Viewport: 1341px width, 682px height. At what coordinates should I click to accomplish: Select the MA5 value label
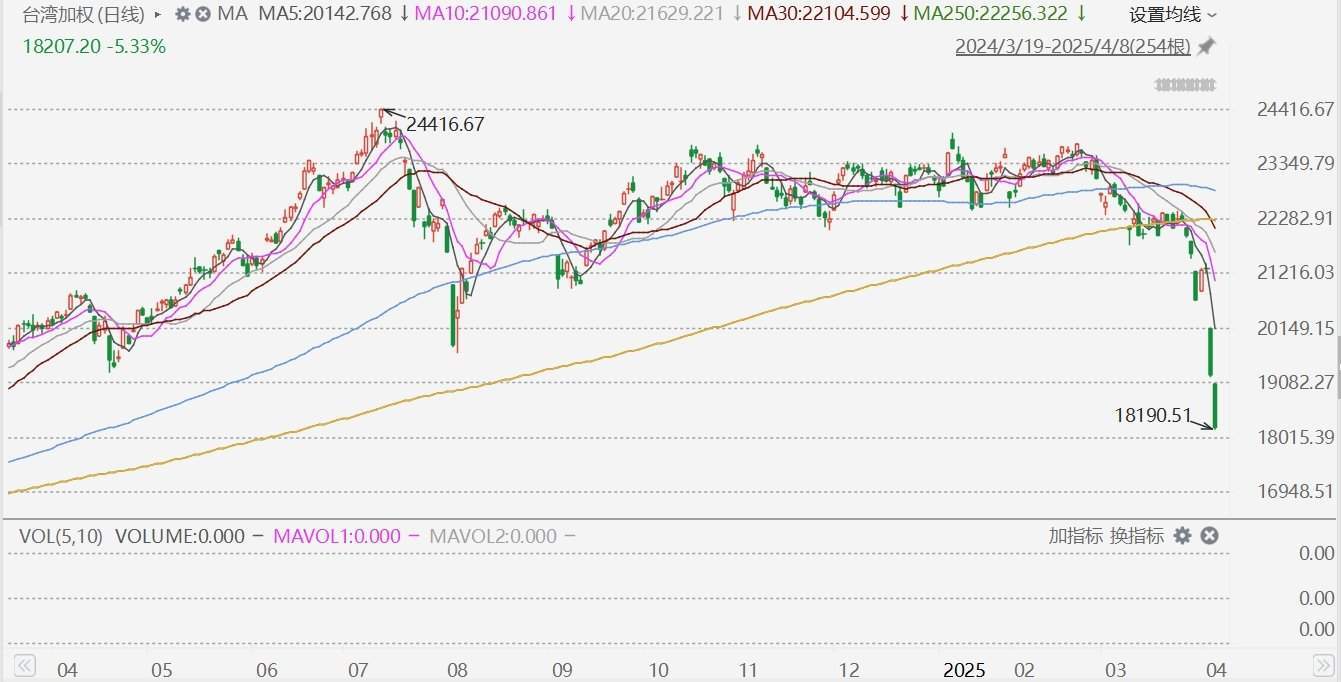(x=326, y=14)
